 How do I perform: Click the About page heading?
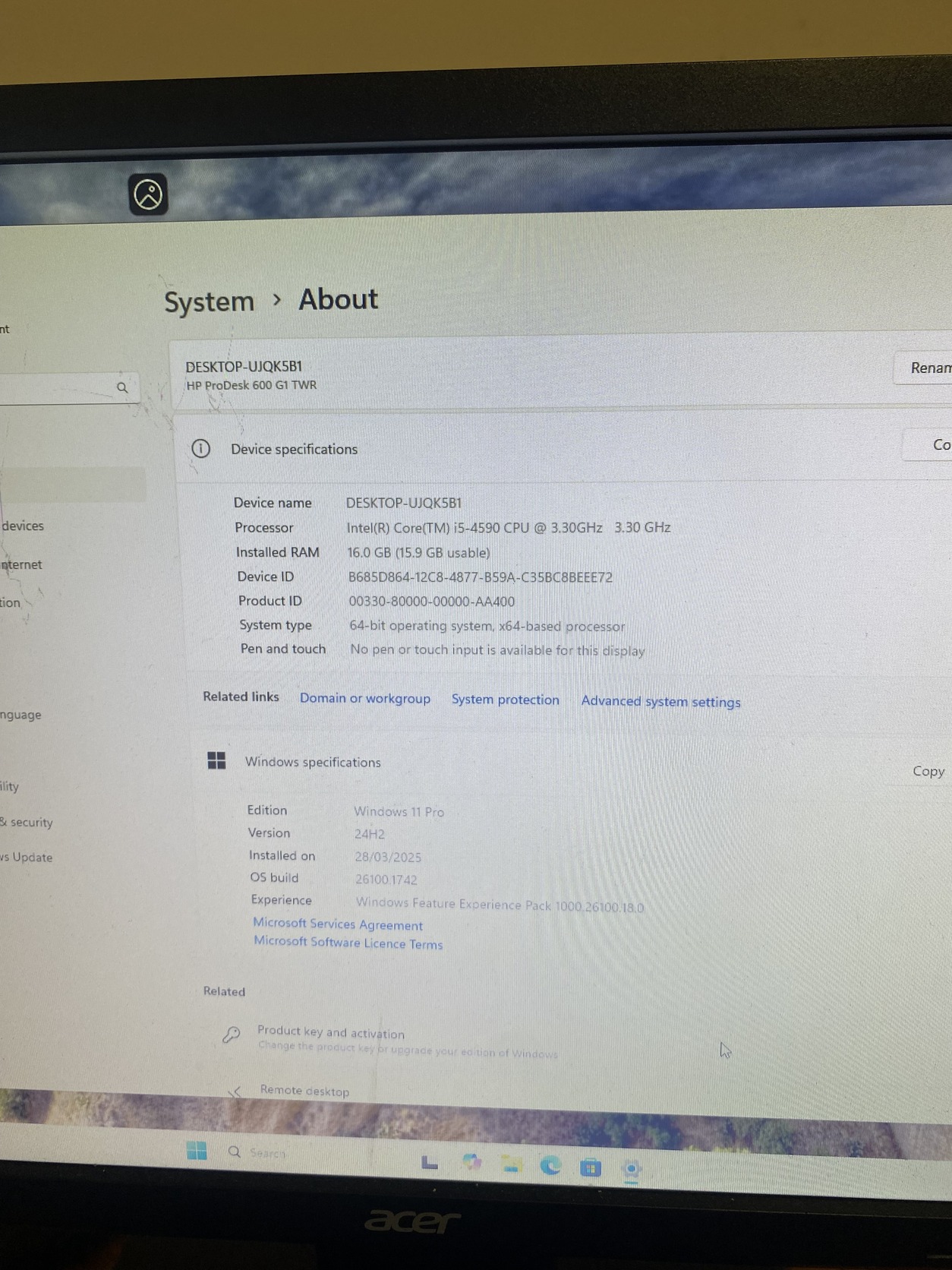pos(338,299)
